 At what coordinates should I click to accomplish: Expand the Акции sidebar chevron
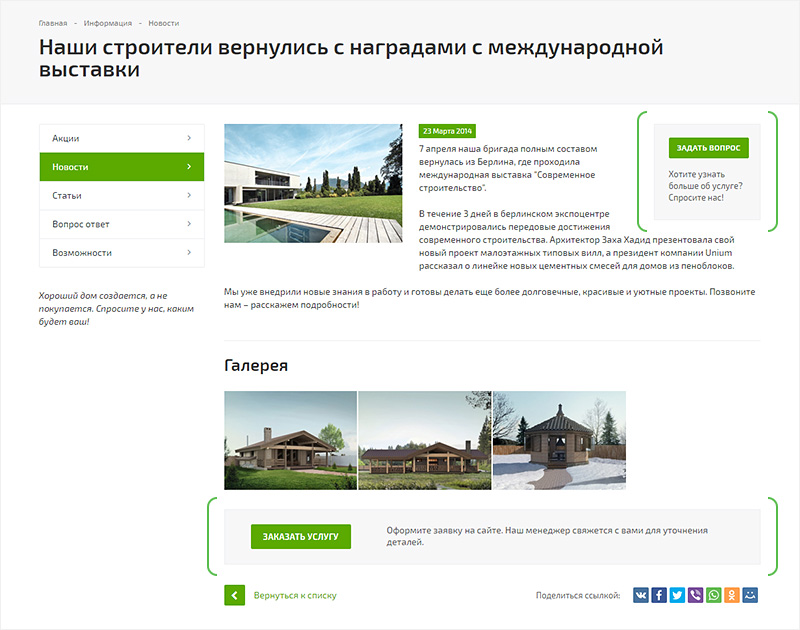pyautogui.click(x=188, y=138)
